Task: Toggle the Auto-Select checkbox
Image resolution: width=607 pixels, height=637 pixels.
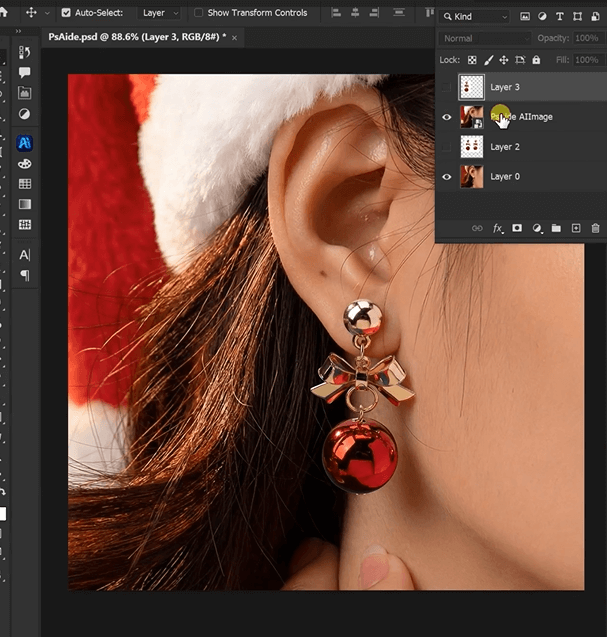Action: click(66, 13)
